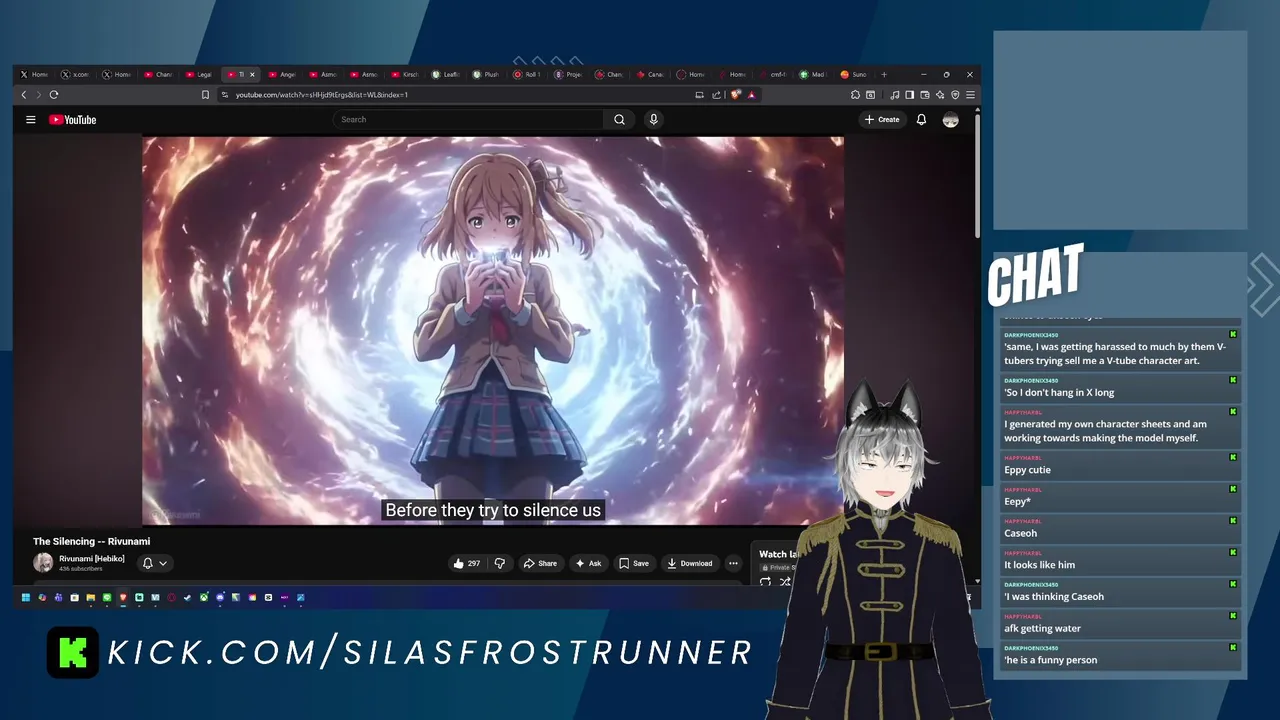
Task: Click chat message 'It looks like him'
Action: click(x=1039, y=565)
